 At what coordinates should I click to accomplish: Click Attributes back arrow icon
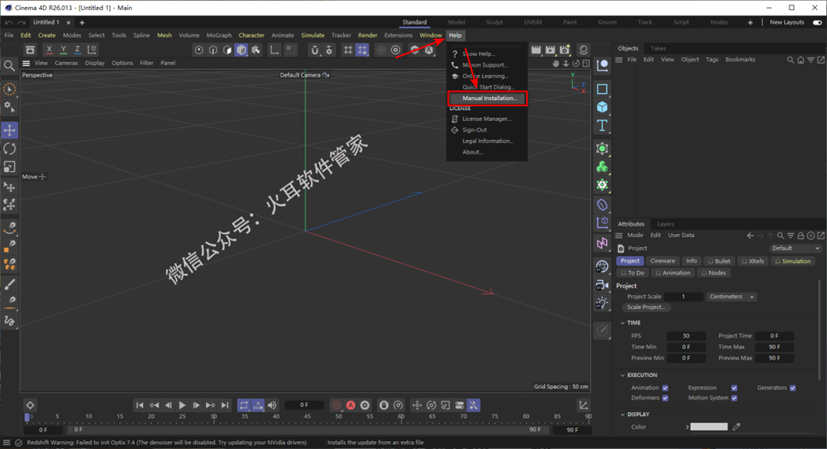coord(750,236)
